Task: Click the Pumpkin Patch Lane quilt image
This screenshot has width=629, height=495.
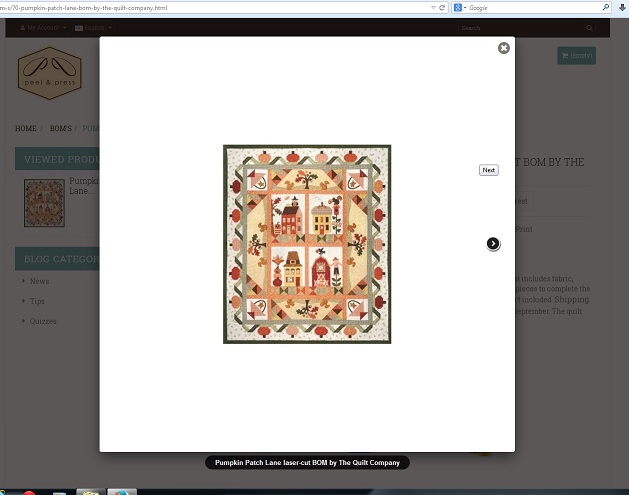Action: pyautogui.click(x=307, y=244)
